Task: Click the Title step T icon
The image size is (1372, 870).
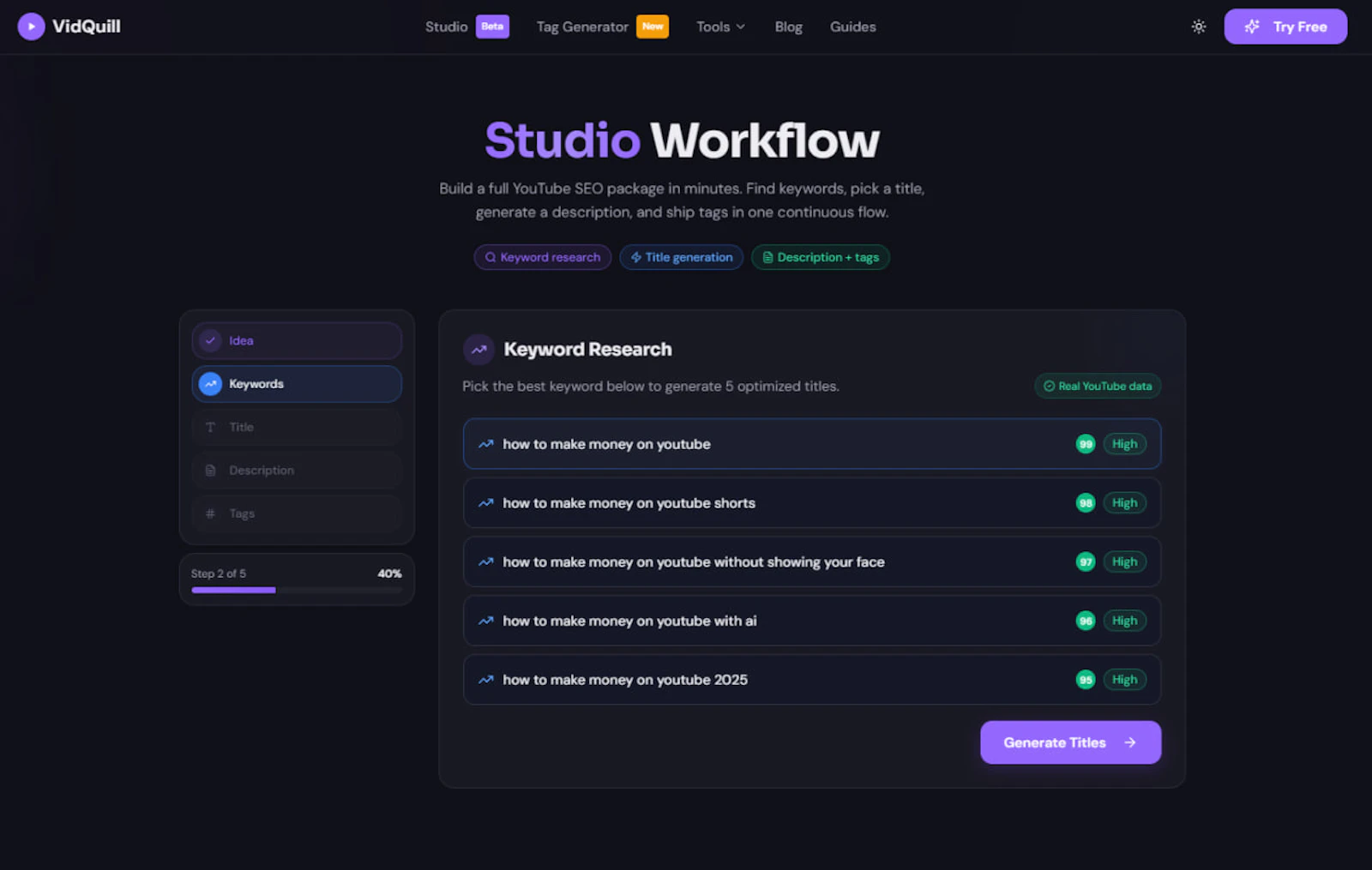Action: pyautogui.click(x=210, y=427)
